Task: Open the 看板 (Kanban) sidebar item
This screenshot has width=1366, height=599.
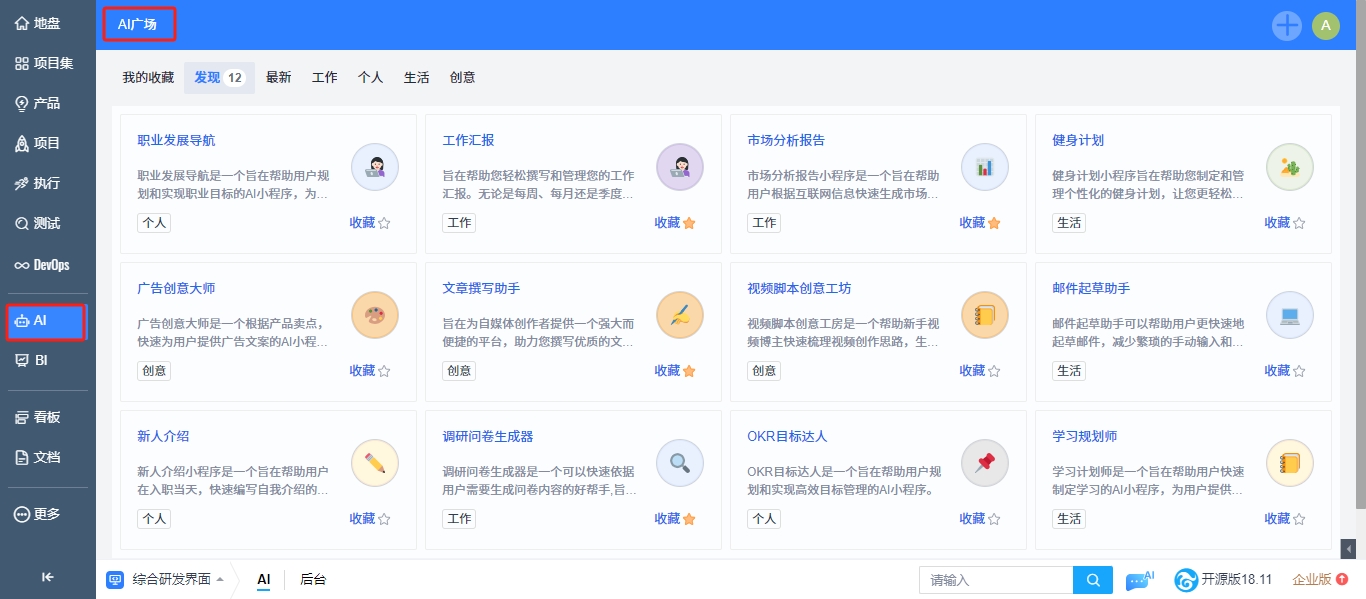Action: coord(47,417)
